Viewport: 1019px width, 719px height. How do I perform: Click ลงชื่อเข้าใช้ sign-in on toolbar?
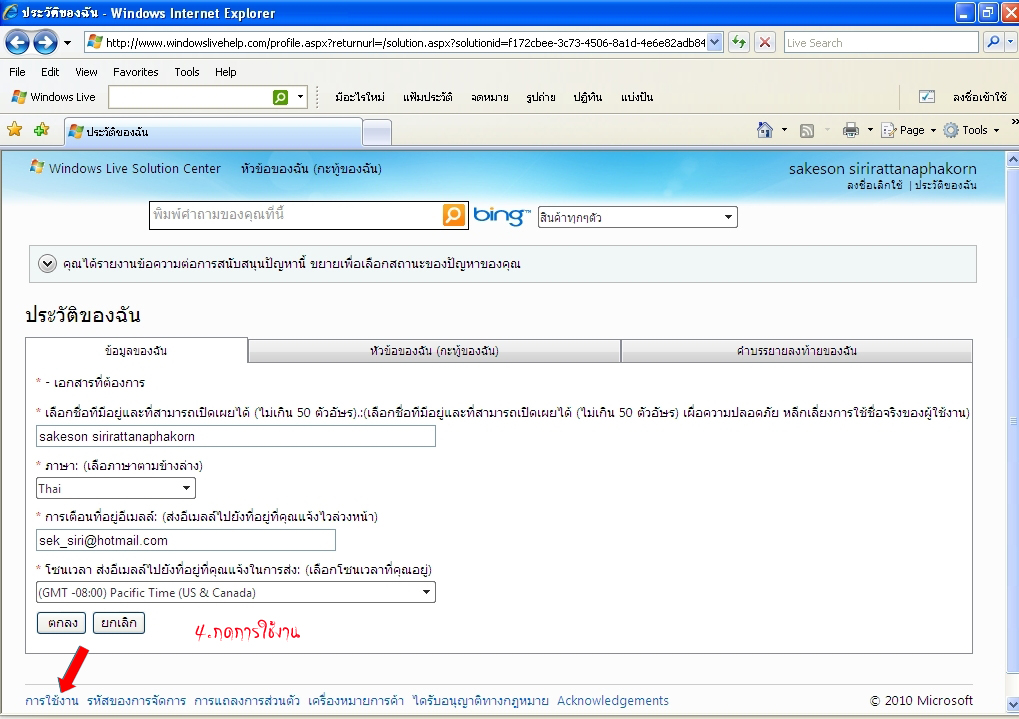980,98
